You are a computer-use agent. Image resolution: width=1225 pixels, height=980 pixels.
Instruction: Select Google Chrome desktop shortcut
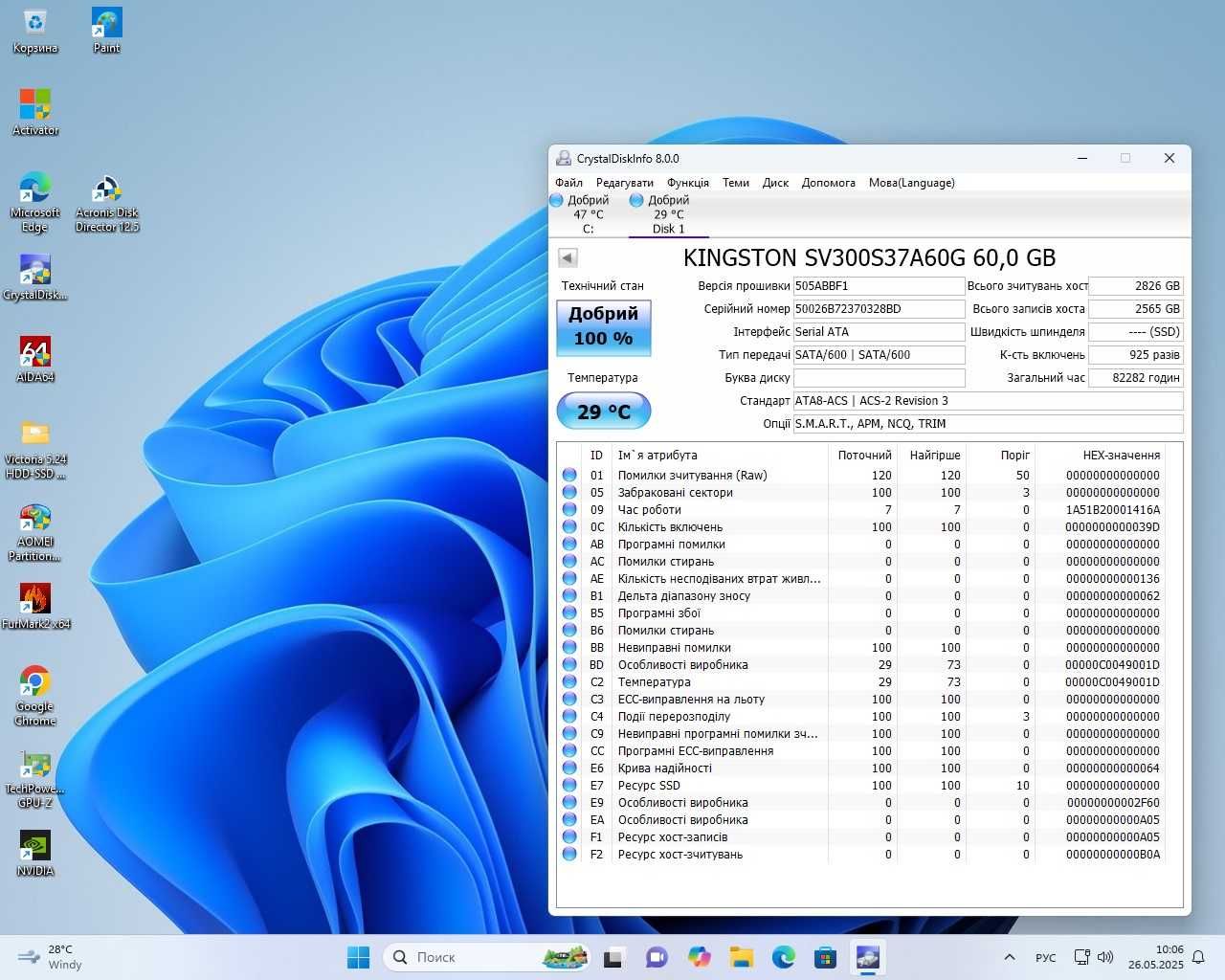click(35, 696)
